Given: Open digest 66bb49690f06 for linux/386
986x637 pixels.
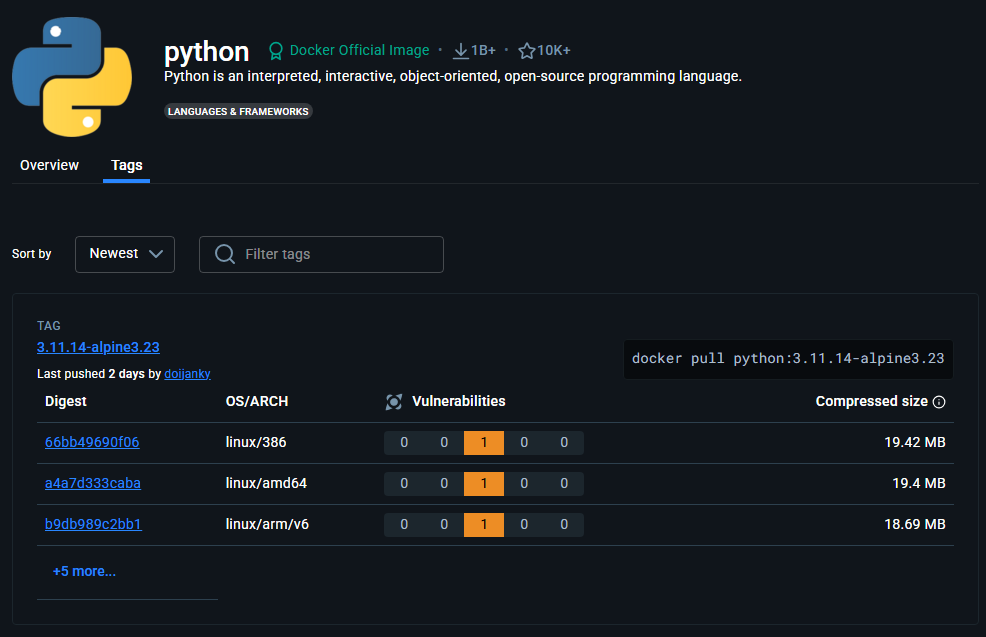Looking at the screenshot, I should pyautogui.click(x=92, y=442).
